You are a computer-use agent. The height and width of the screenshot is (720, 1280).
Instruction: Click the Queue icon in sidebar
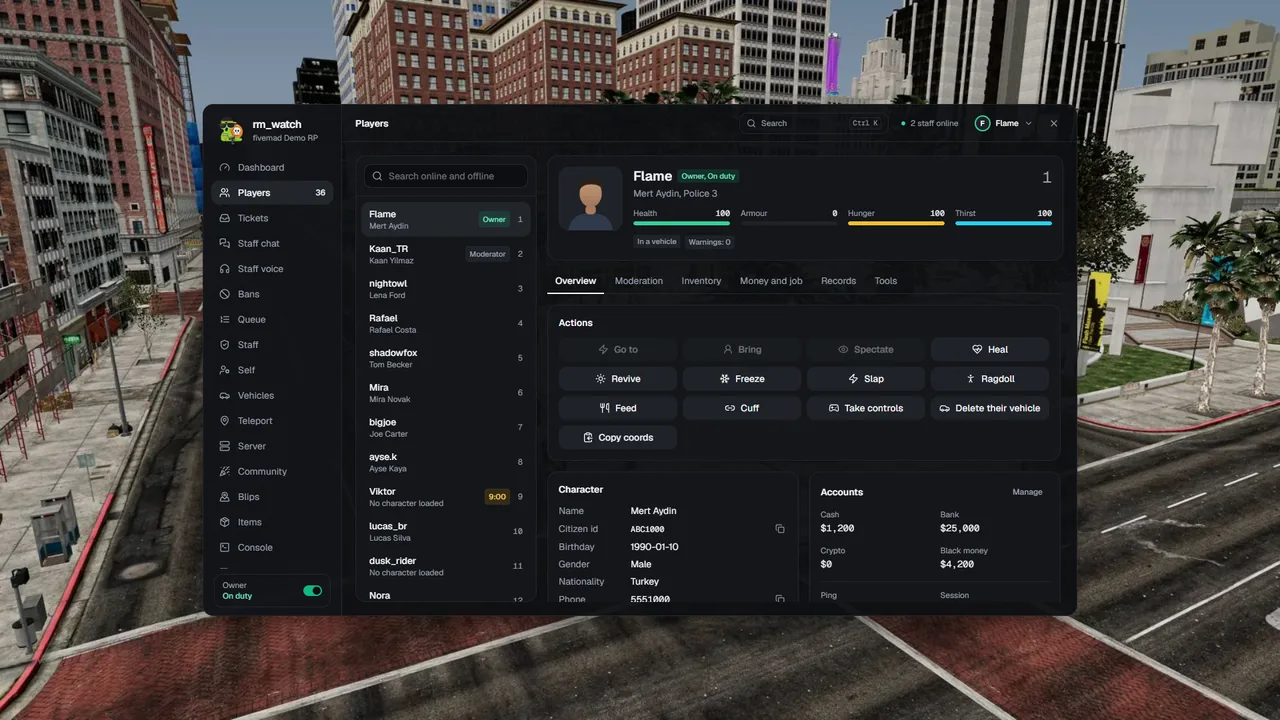225,319
